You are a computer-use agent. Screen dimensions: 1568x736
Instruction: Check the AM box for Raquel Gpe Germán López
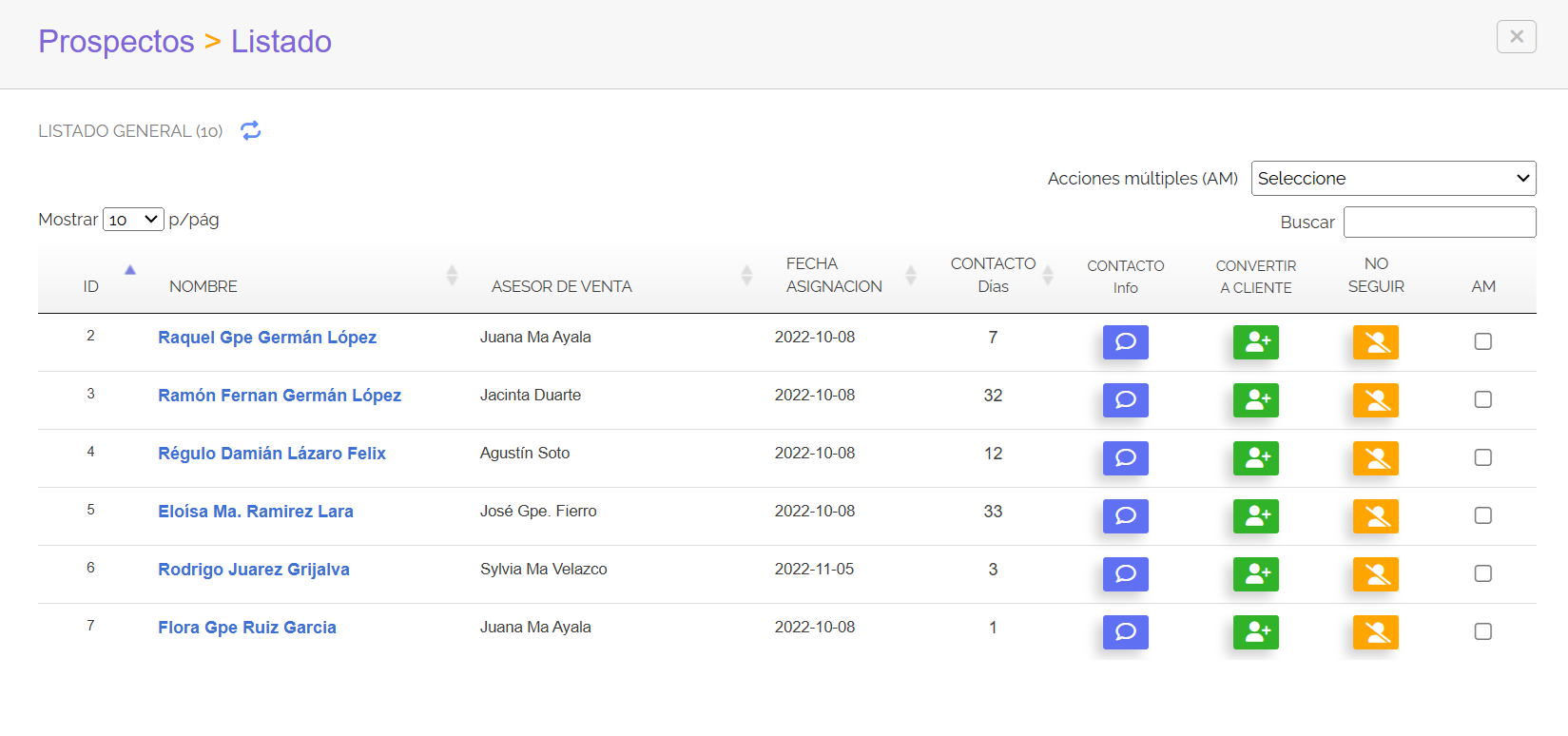(1482, 341)
